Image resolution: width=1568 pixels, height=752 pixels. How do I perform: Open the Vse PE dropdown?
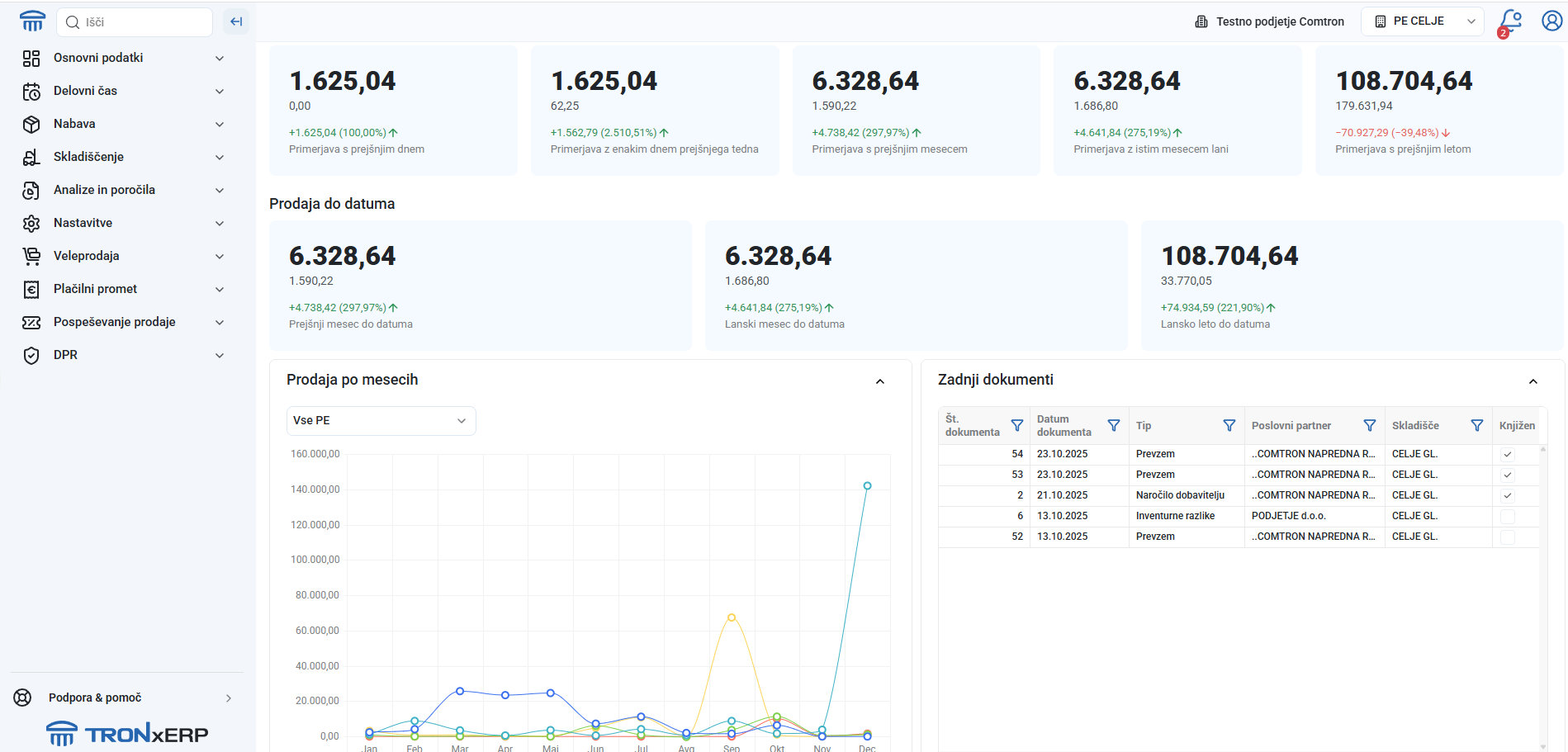pos(381,420)
